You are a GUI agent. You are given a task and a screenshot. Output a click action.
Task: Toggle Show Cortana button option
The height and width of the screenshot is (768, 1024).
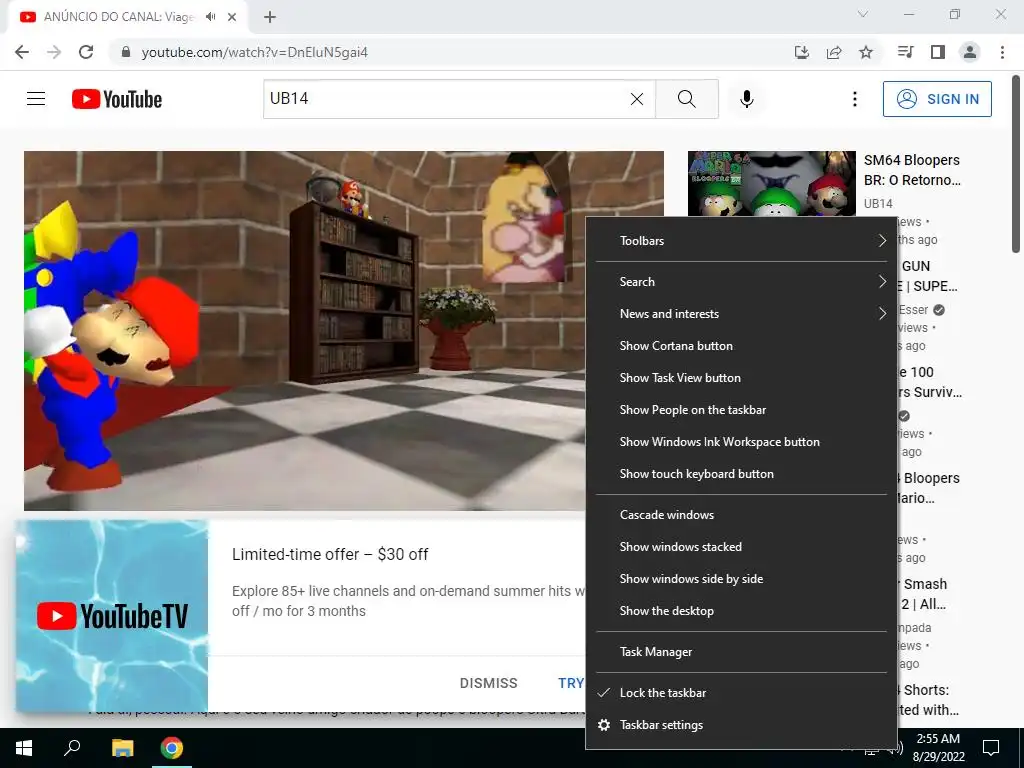coord(741,346)
